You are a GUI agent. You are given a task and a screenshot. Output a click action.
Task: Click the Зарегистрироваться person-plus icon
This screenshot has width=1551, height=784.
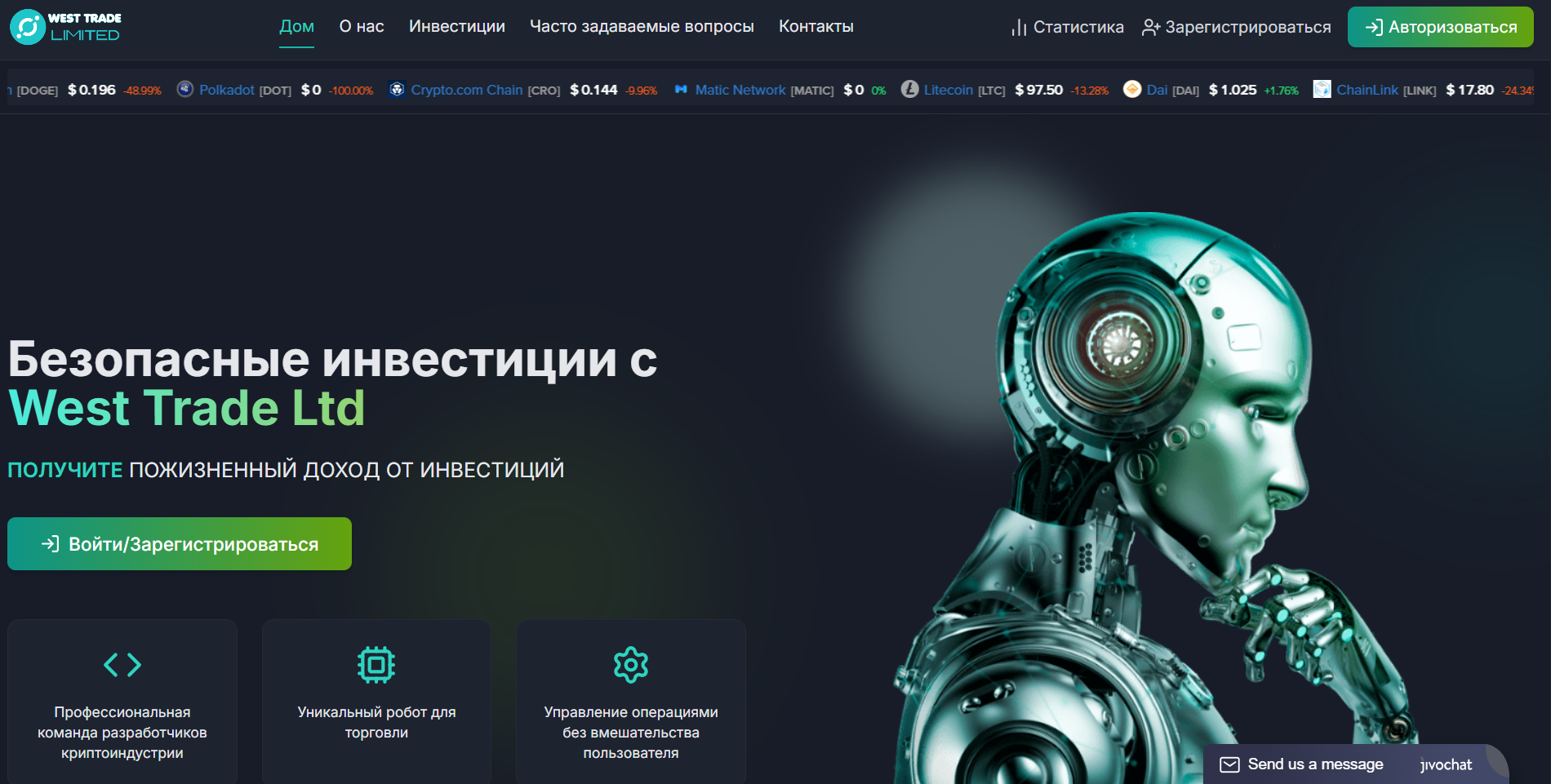click(1151, 26)
